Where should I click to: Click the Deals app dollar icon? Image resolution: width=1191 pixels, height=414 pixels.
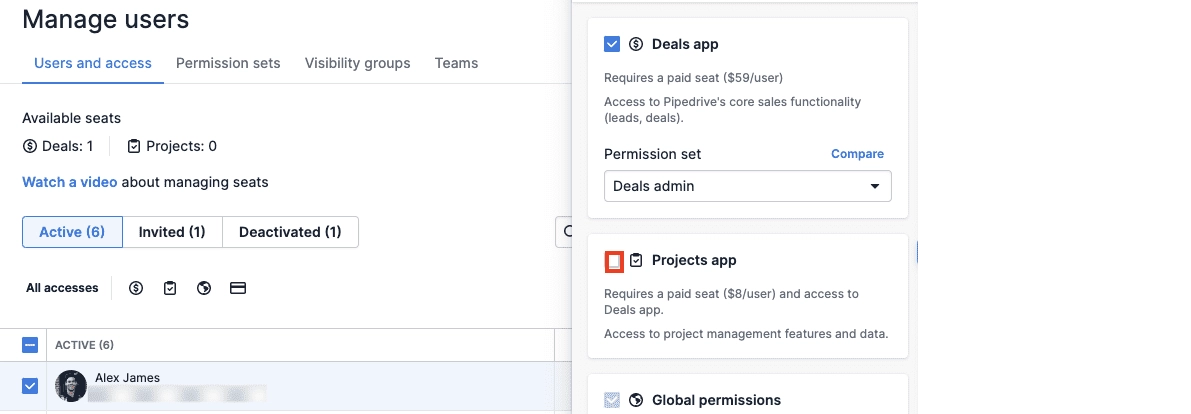pyautogui.click(x=637, y=44)
